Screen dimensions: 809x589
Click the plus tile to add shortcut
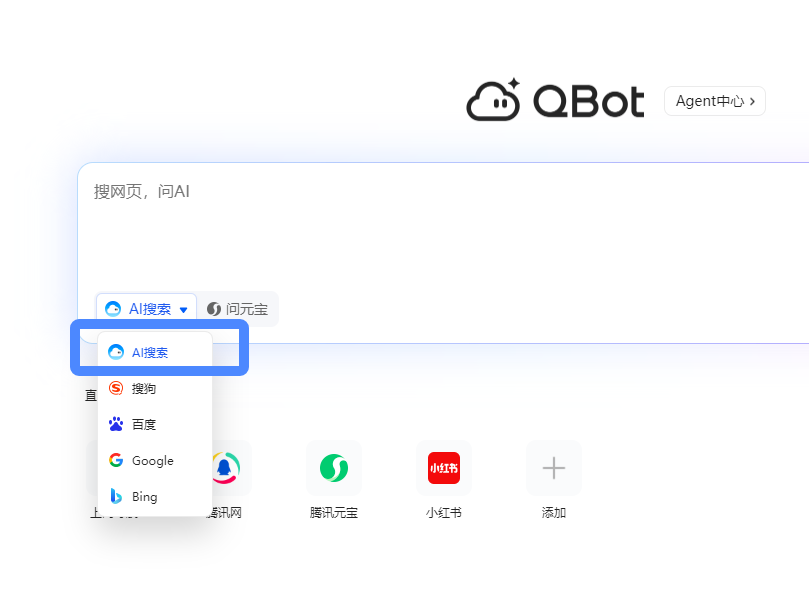click(x=553, y=468)
